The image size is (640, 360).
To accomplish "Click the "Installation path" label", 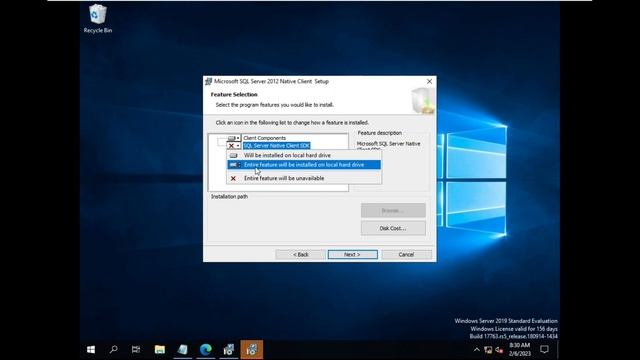I will tap(229, 197).
